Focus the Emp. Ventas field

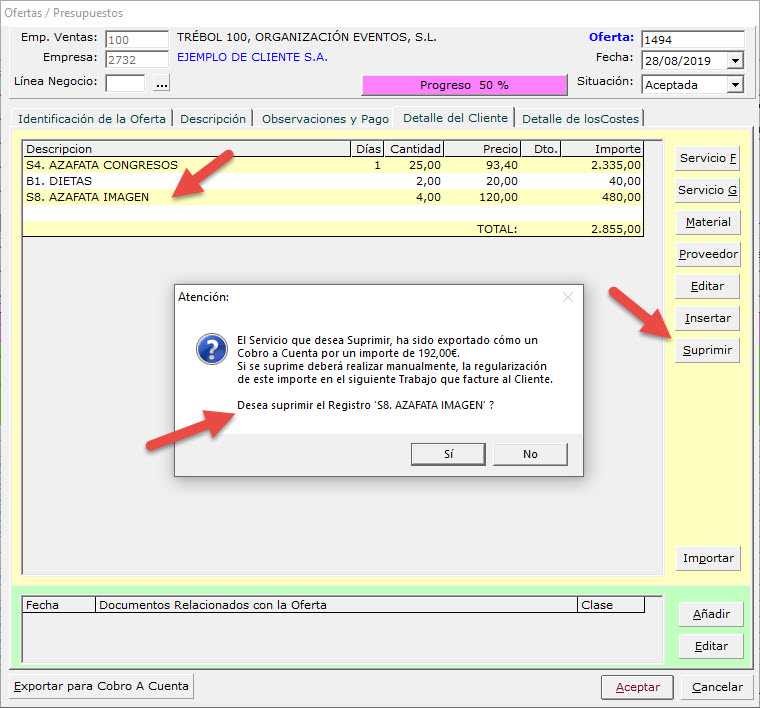pos(137,40)
